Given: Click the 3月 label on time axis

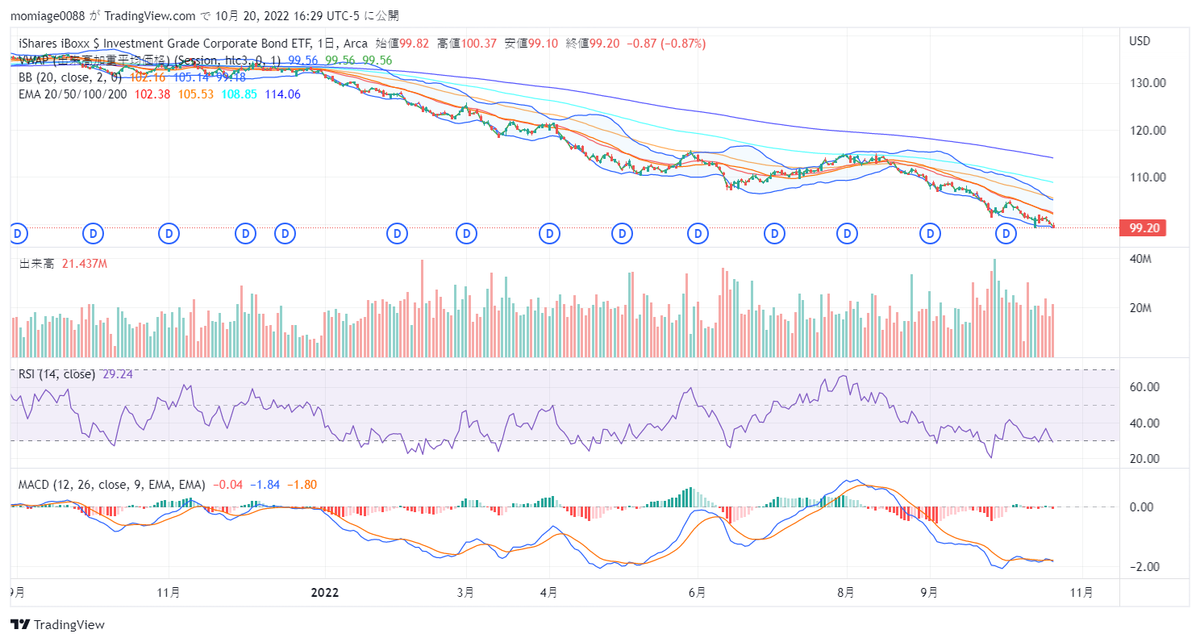Looking at the screenshot, I should (x=464, y=592).
